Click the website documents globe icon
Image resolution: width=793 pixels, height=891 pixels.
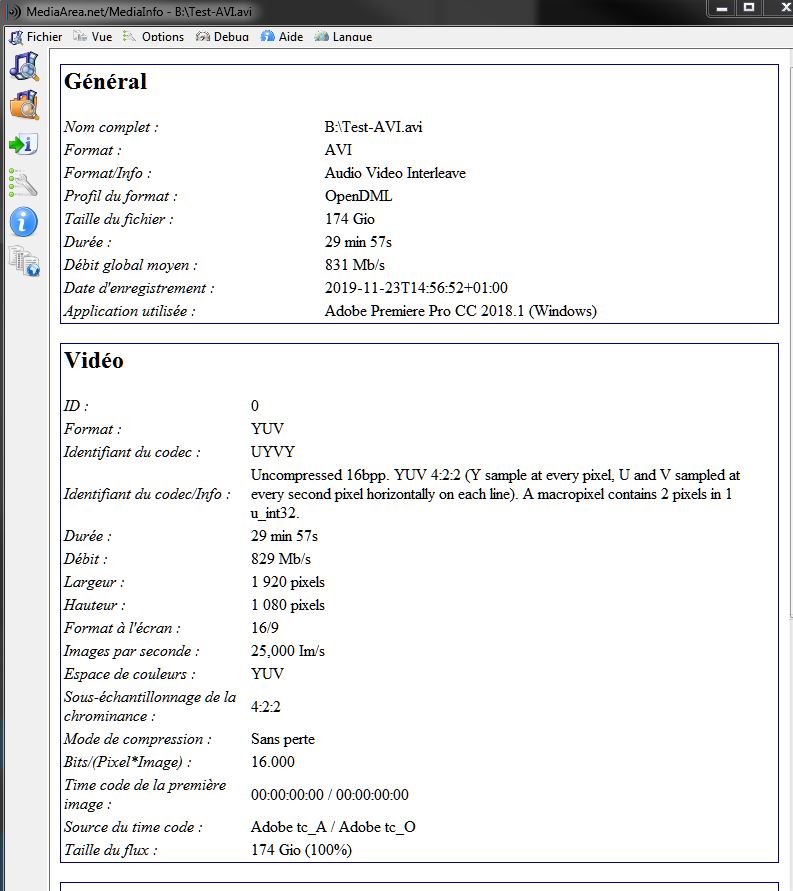click(24, 261)
